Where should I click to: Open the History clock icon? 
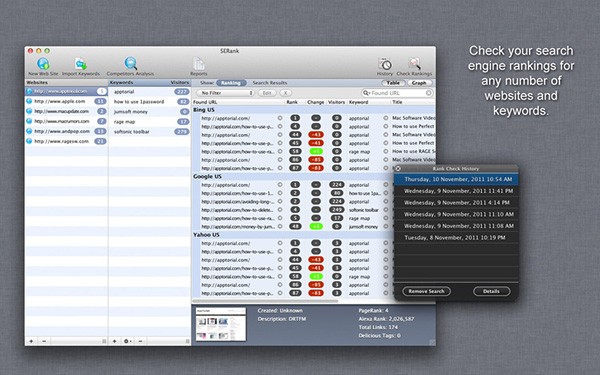click(x=385, y=64)
